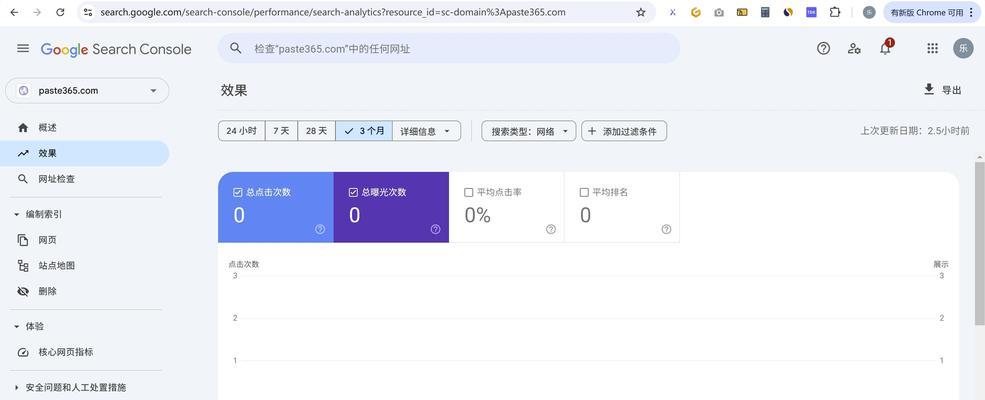The height and width of the screenshot is (400, 985).
Task: Open the notifications bell
Action: click(x=885, y=48)
